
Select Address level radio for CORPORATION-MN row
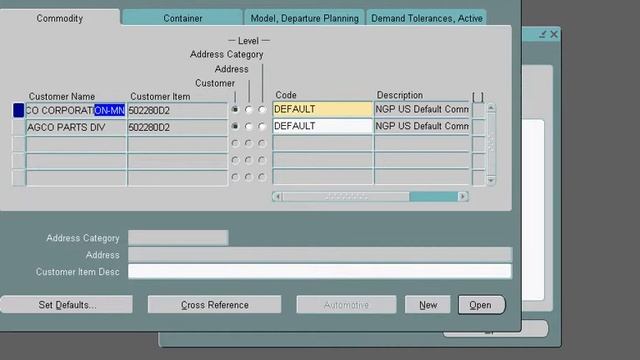pyautogui.click(x=249, y=109)
